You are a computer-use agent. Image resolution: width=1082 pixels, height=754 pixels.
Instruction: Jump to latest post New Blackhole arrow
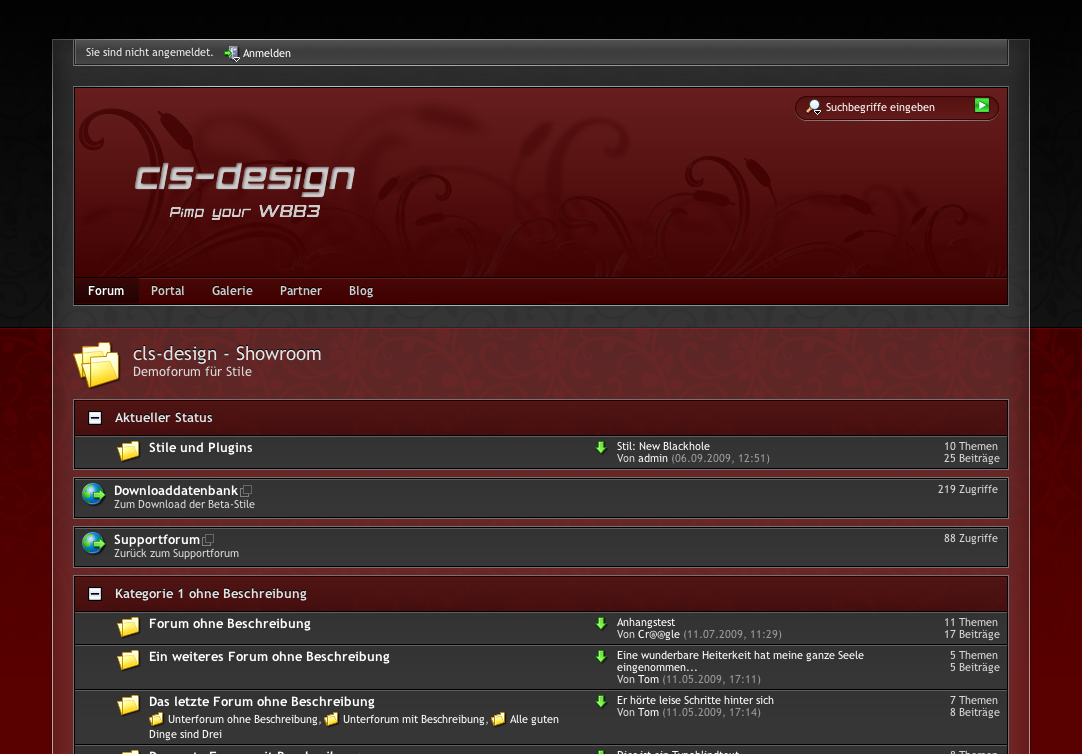[x=601, y=448]
